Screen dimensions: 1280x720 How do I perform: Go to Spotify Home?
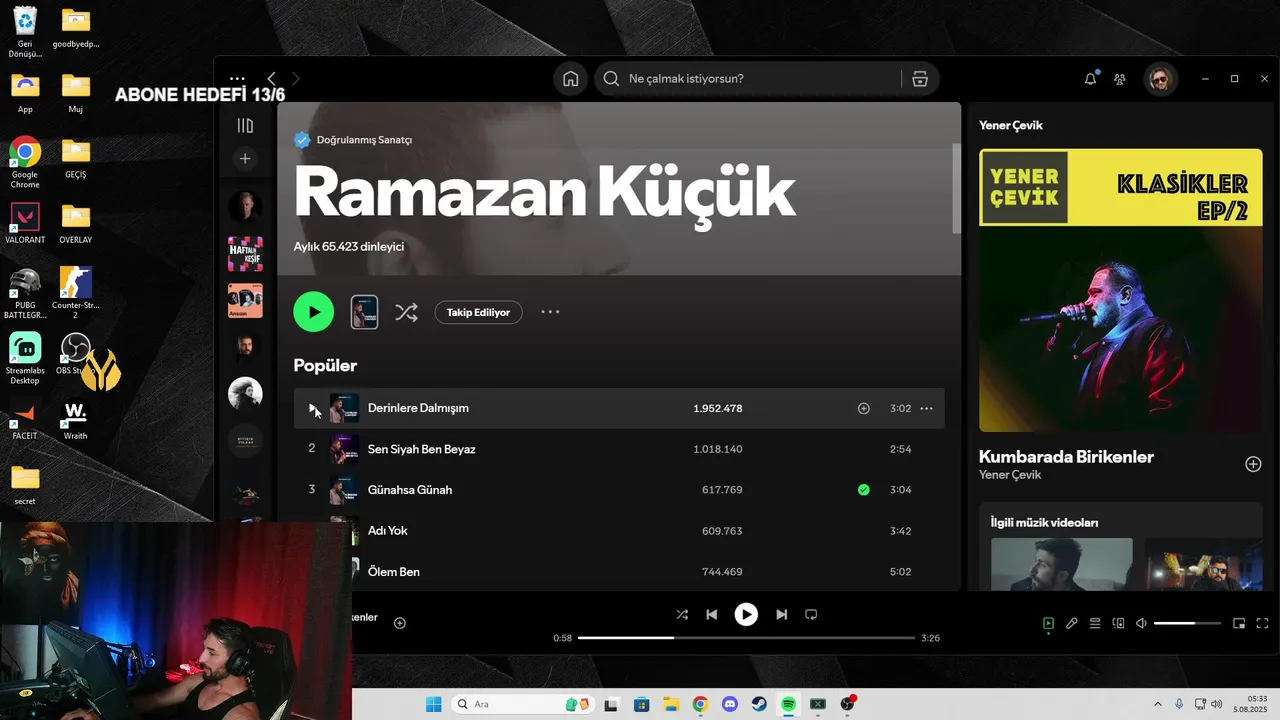pyautogui.click(x=570, y=79)
